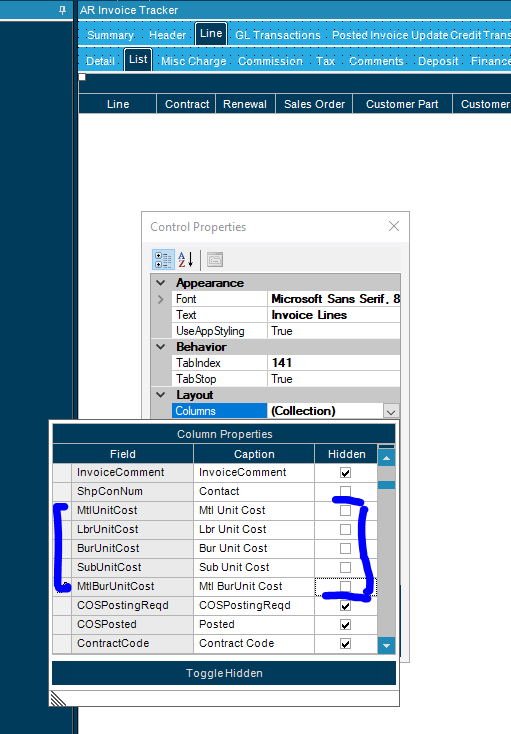Collapse the Appearance category
This screenshot has height=734, width=511.
[x=161, y=283]
